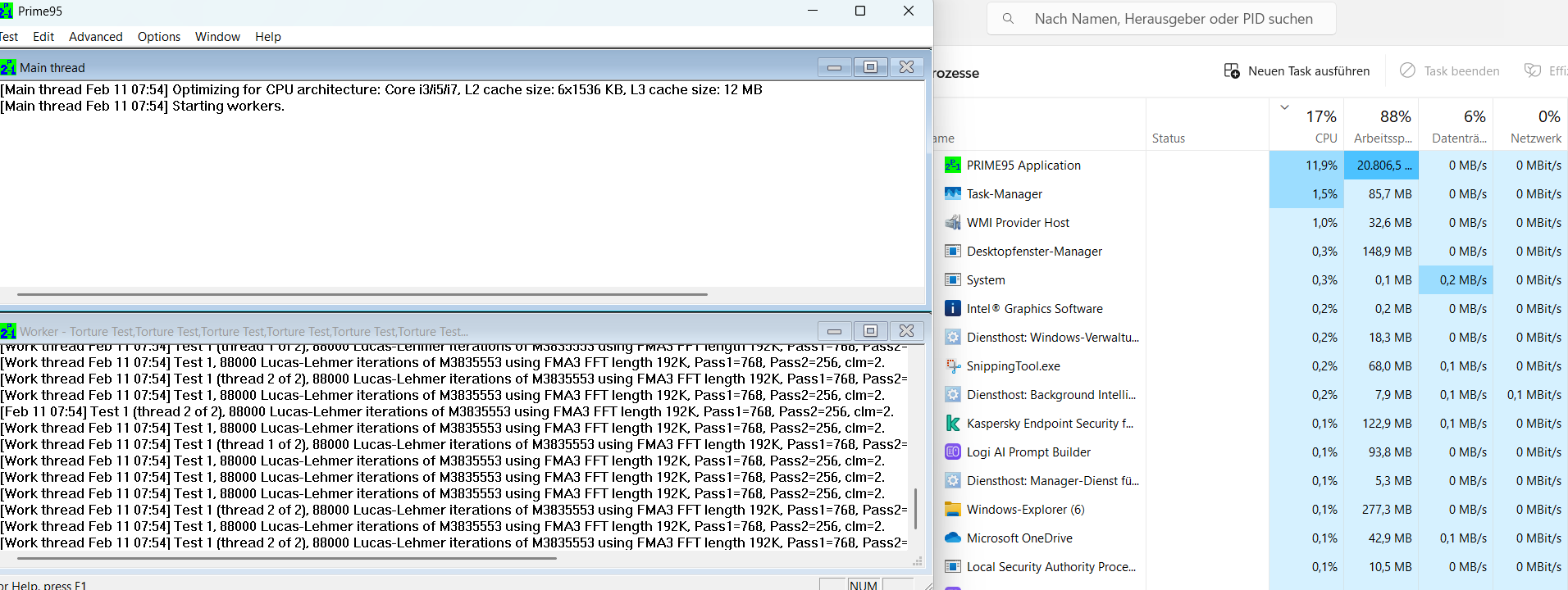
Task: Open the Options menu in Prime95
Action: 159,37
